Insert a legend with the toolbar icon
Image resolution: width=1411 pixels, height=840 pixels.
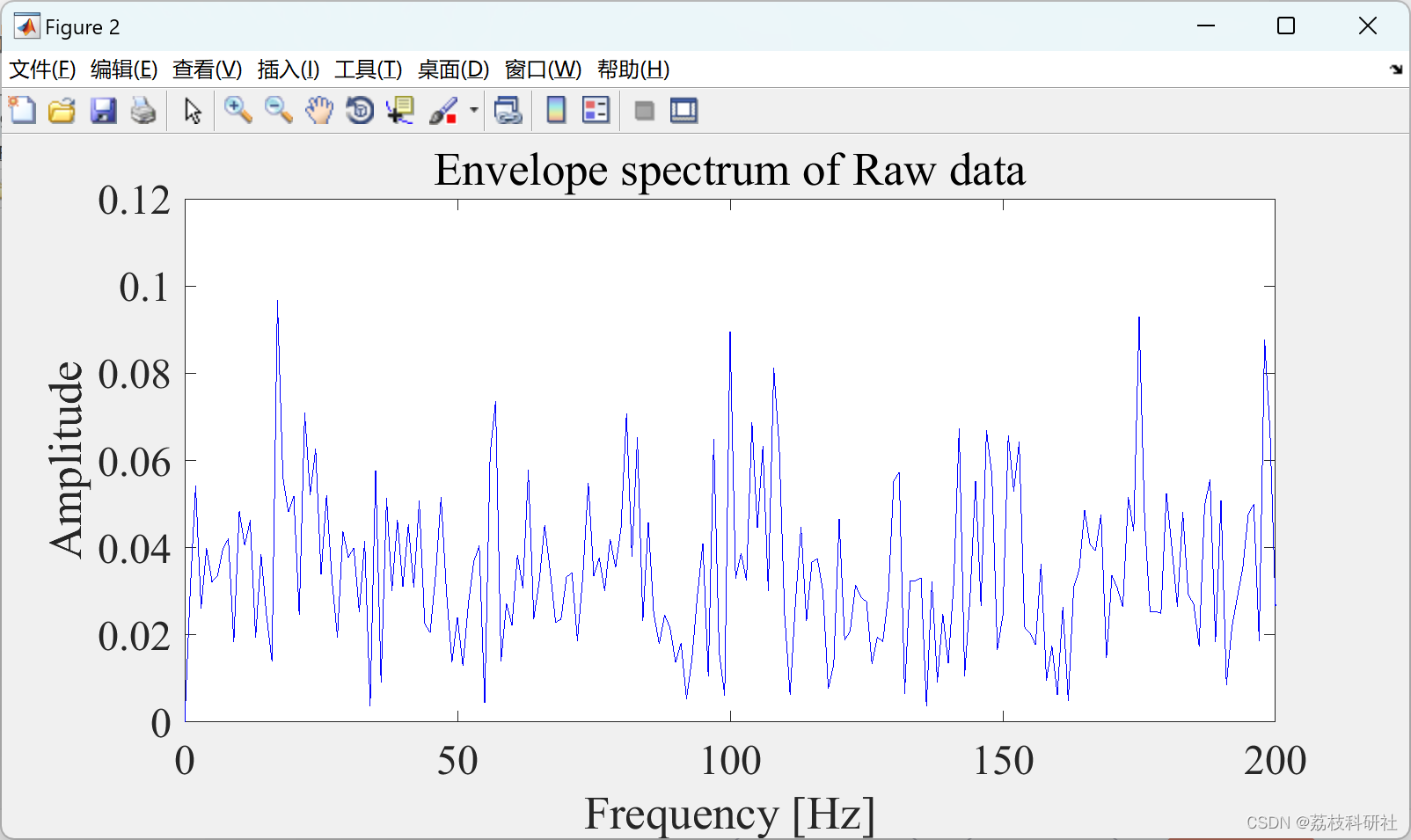[x=596, y=111]
